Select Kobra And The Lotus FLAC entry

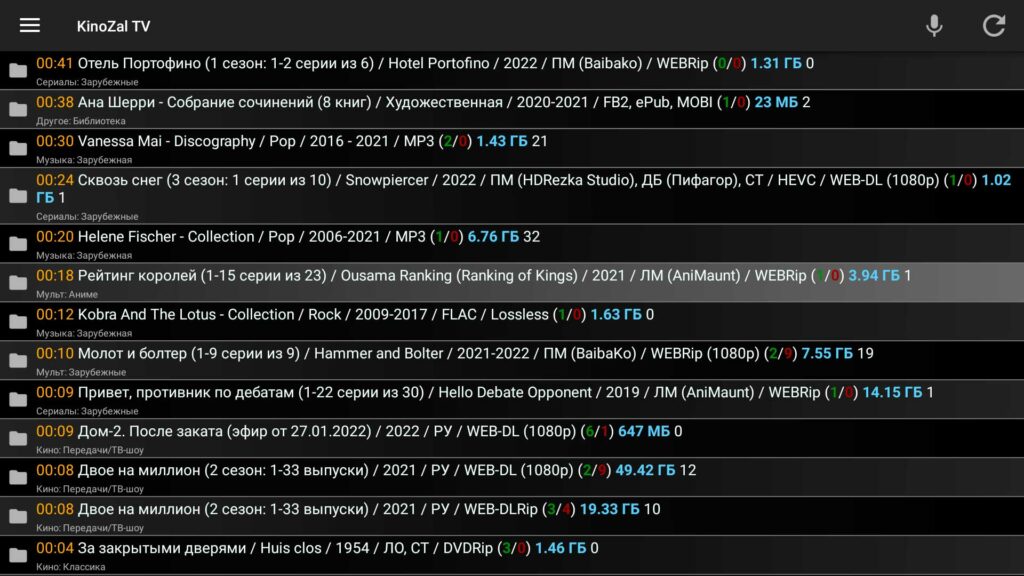(512, 321)
